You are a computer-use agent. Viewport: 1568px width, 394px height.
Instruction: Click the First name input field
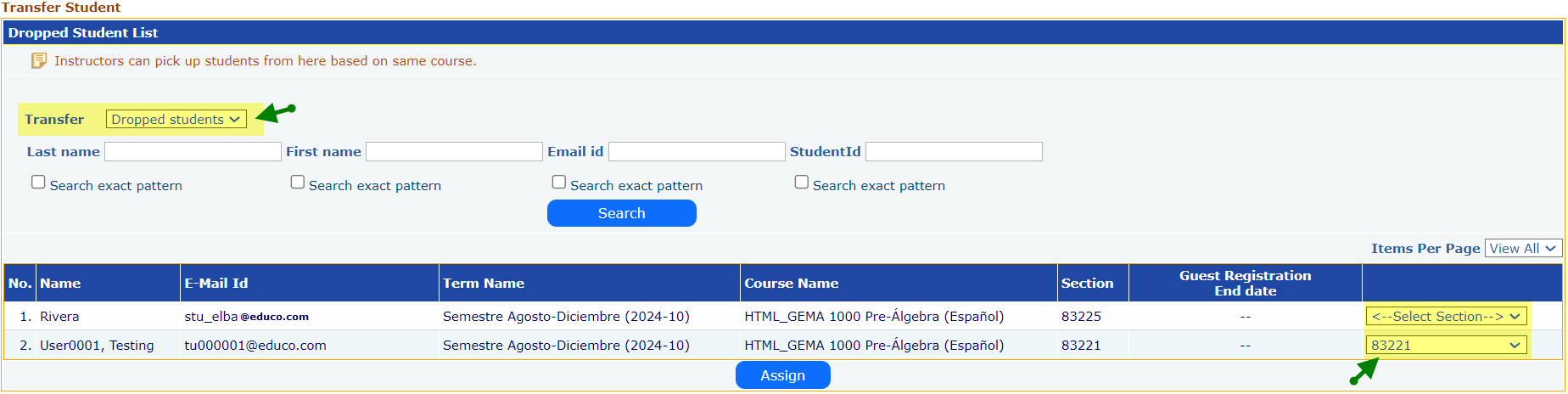point(454,152)
